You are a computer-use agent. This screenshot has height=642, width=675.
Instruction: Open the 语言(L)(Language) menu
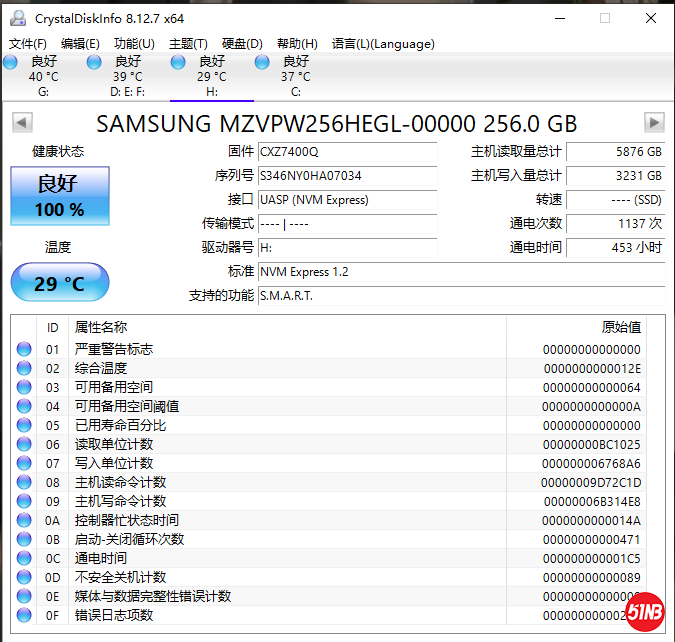click(x=383, y=44)
